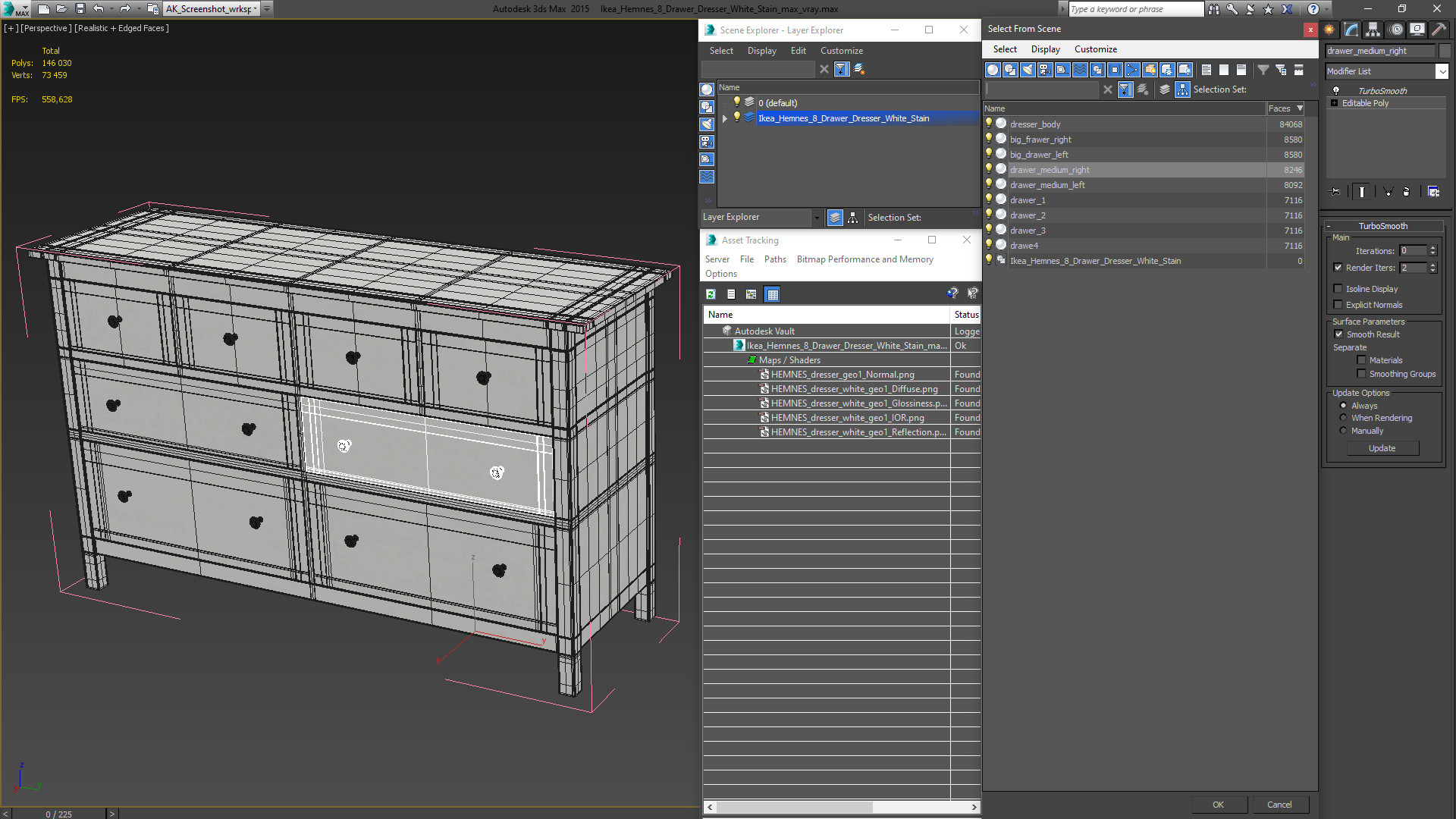The width and height of the screenshot is (1456, 819).
Task: Toggle visibility bulb of dresser_body row
Action: 989,124
